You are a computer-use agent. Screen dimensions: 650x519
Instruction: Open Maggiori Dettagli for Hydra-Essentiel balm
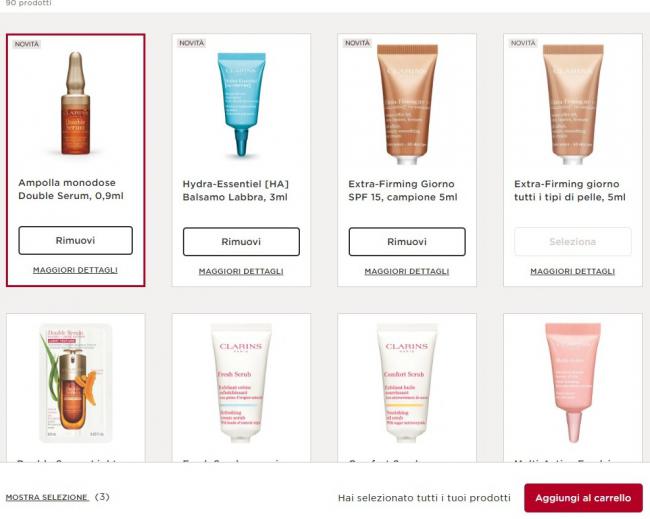(241, 272)
